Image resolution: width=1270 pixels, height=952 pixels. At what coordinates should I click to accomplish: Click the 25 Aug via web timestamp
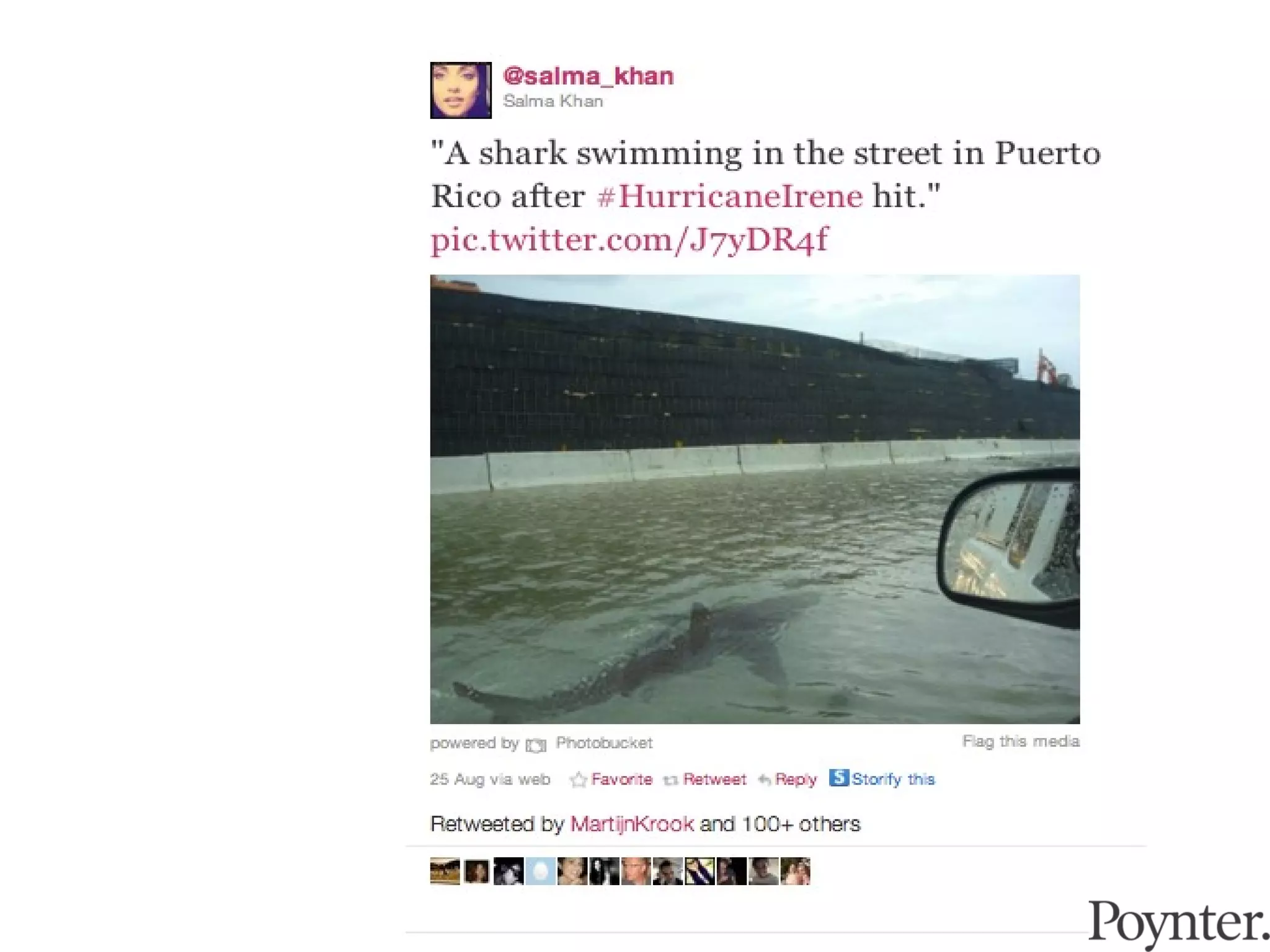(x=490, y=779)
